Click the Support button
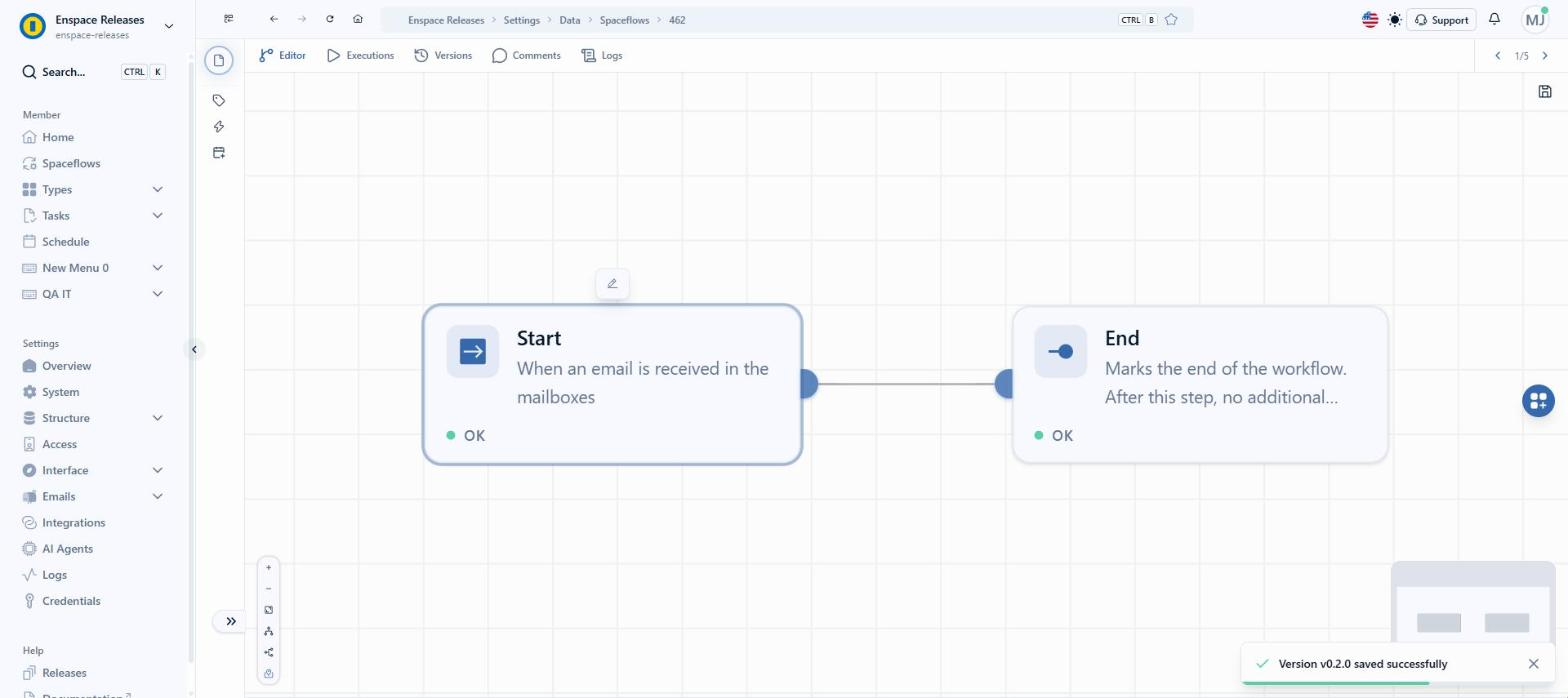 1441,19
